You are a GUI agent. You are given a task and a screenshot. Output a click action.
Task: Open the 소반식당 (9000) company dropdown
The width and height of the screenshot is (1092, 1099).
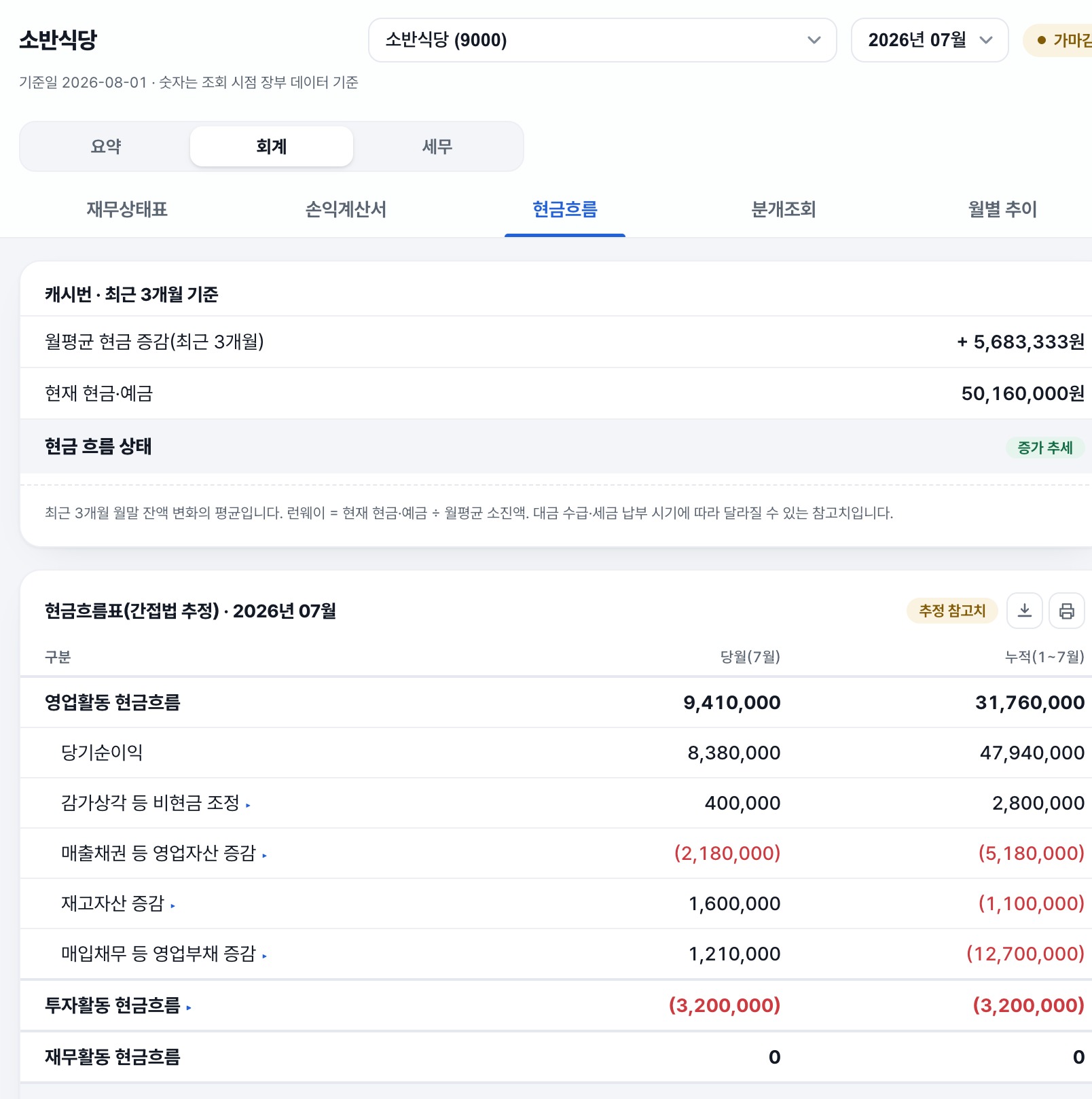point(602,40)
